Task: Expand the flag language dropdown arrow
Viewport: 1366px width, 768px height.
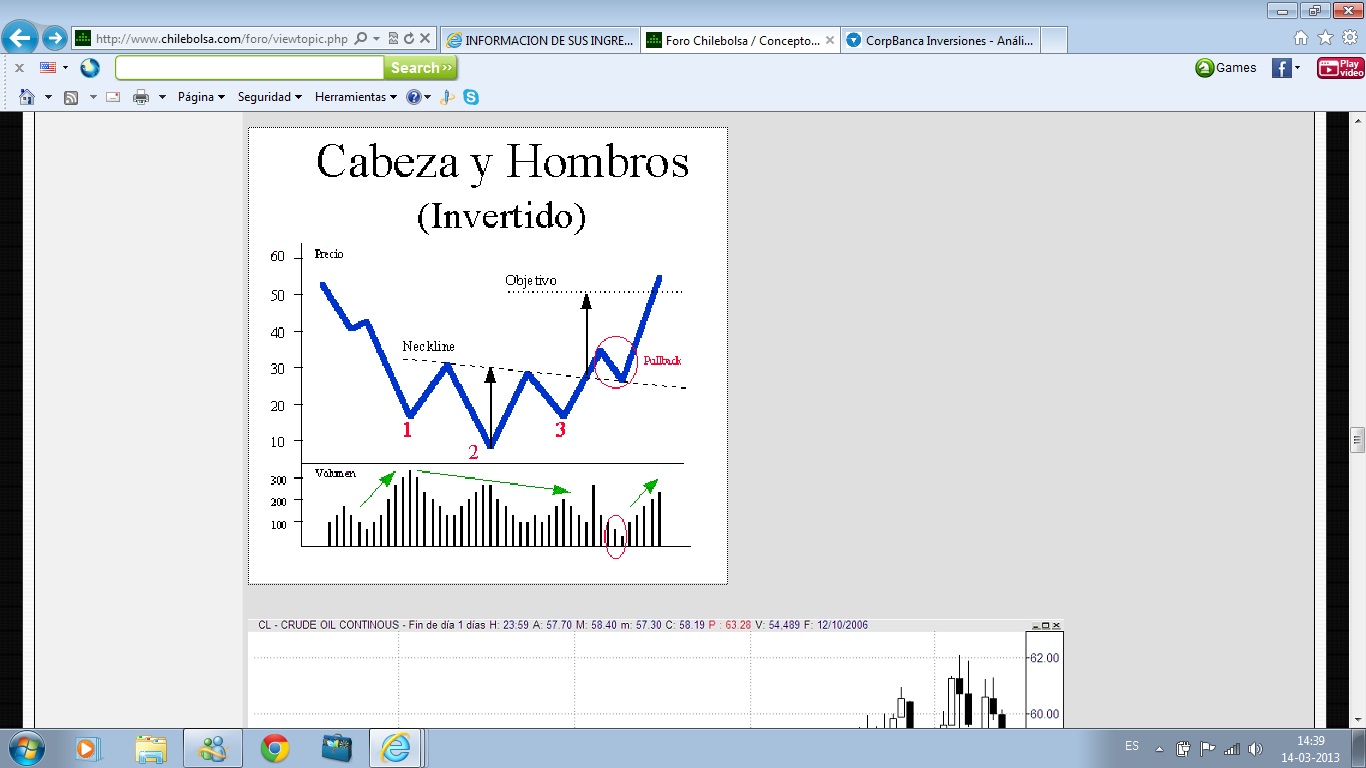Action: [x=65, y=68]
